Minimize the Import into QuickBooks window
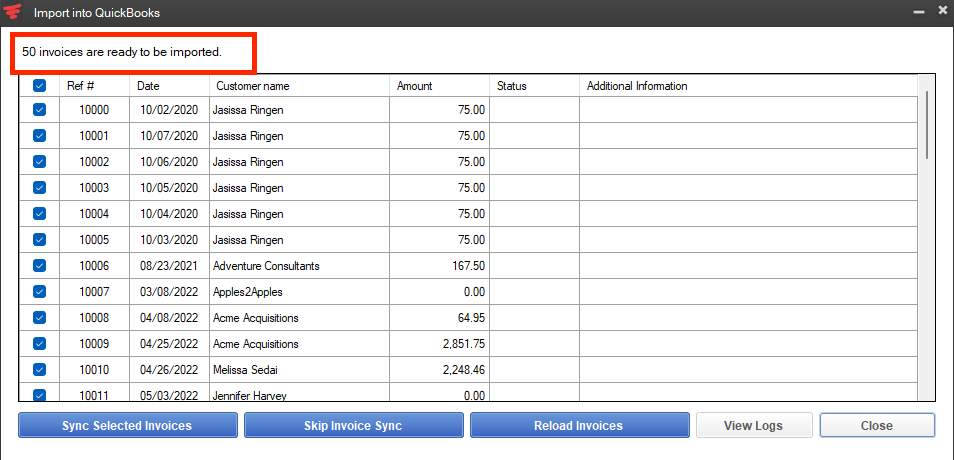This screenshot has width=954, height=460. point(919,12)
